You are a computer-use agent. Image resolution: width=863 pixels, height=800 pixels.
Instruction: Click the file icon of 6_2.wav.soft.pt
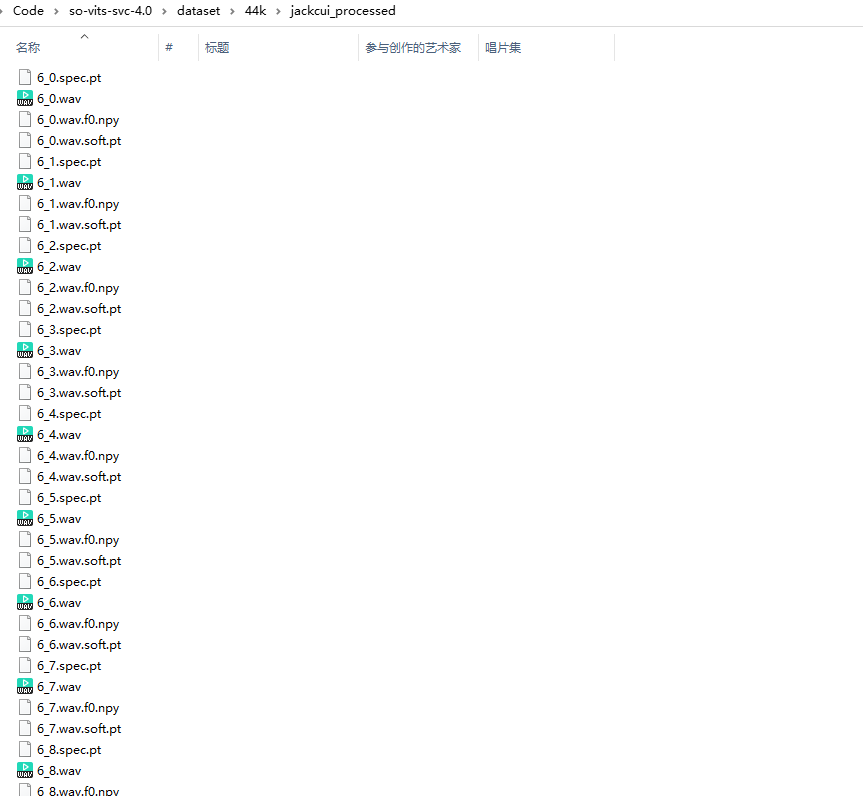[x=25, y=309]
